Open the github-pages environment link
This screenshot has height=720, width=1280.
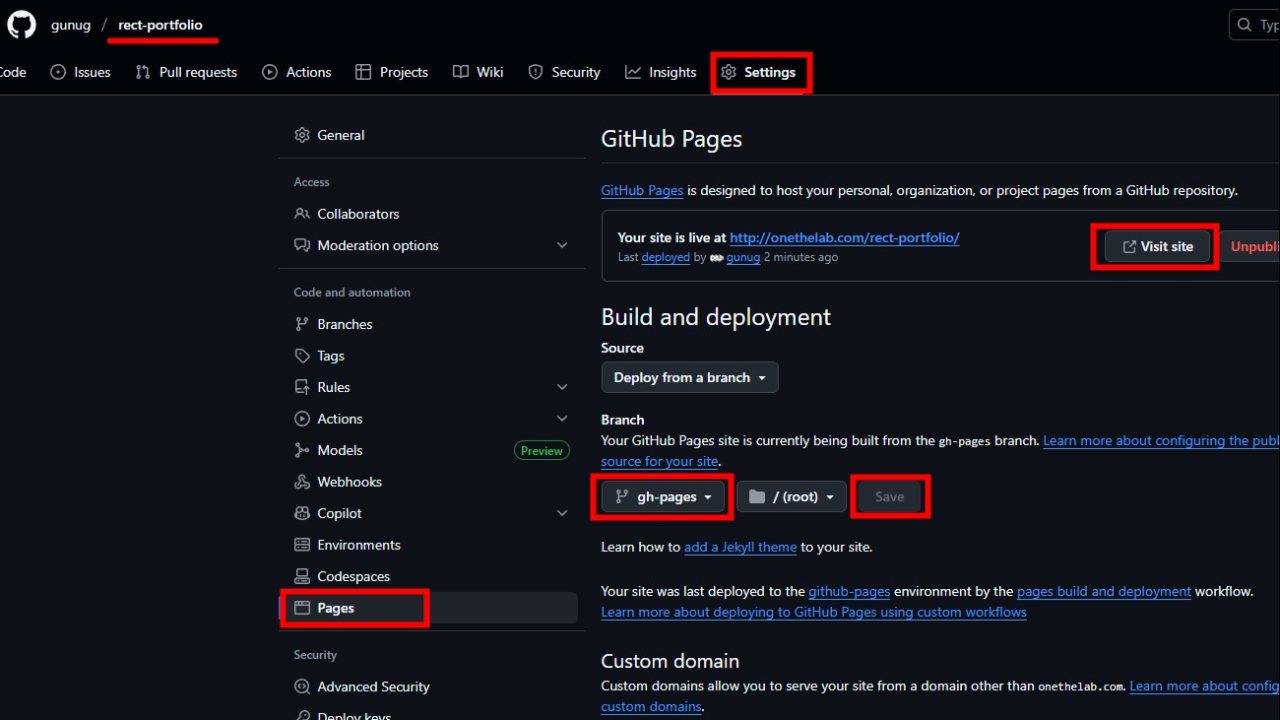tap(849, 591)
